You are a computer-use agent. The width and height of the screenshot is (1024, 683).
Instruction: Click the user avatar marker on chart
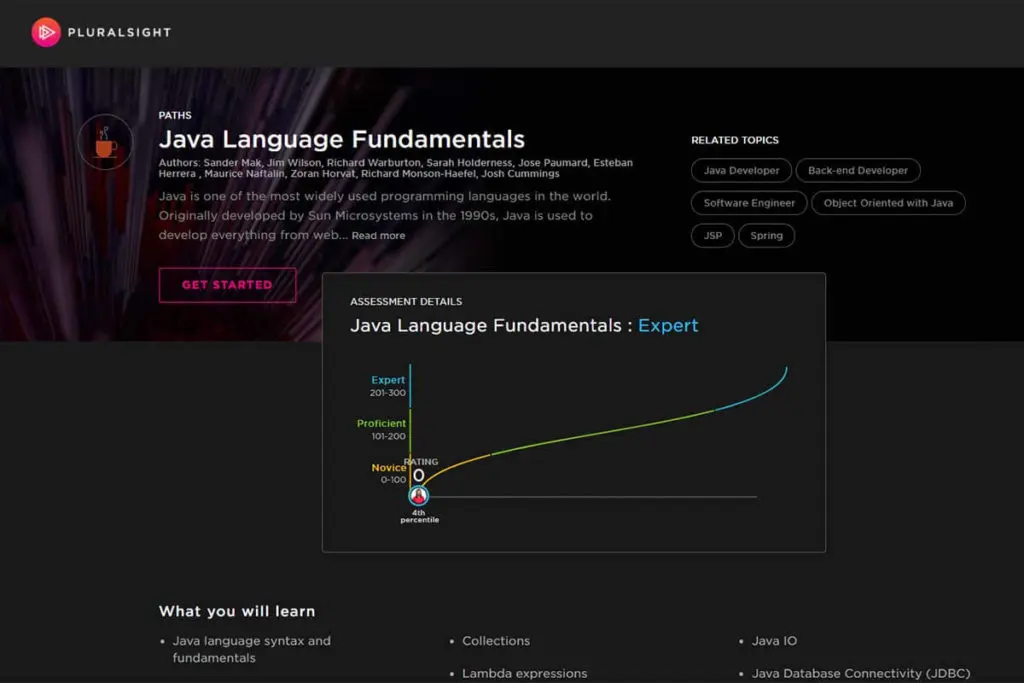point(419,496)
